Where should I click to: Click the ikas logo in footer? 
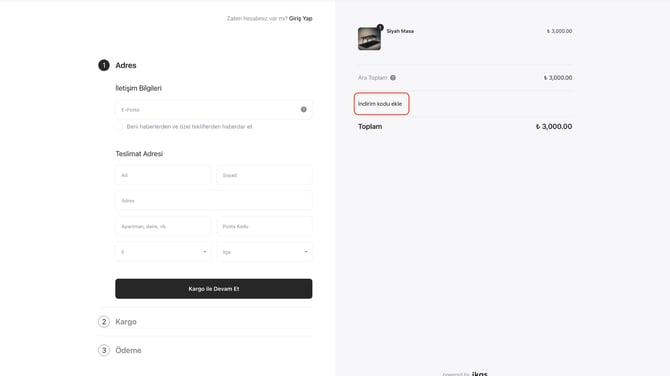click(x=479, y=373)
